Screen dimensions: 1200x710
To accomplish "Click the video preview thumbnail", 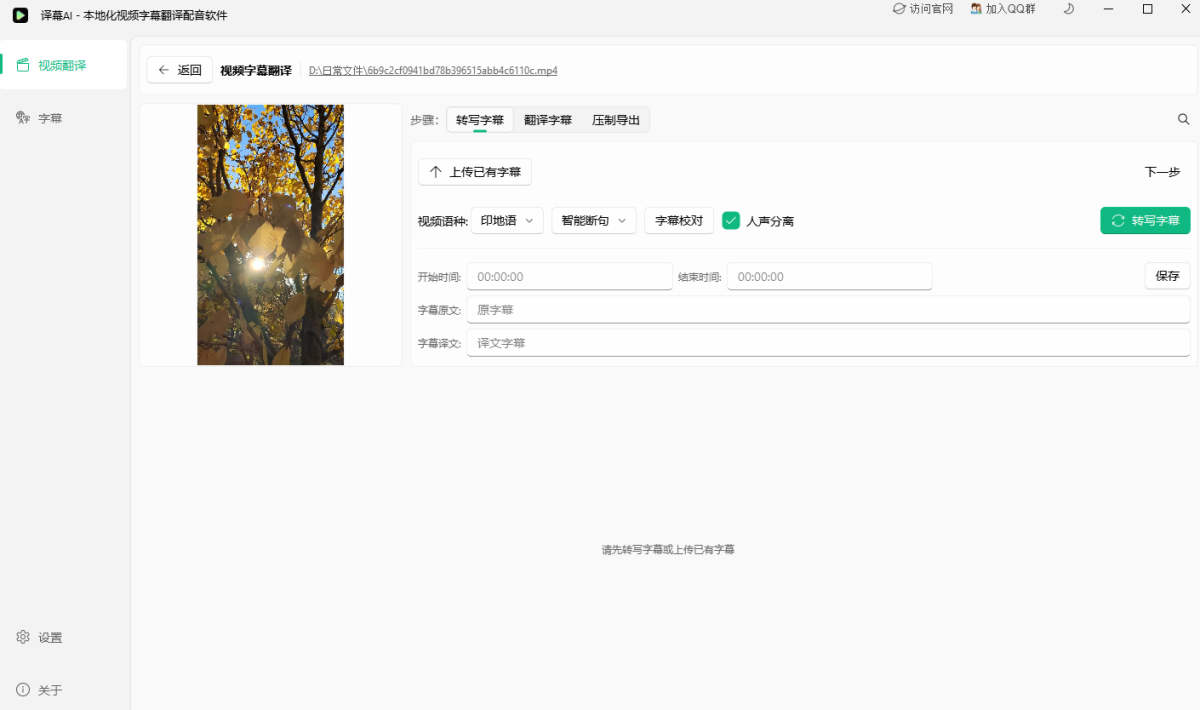I will [x=270, y=235].
